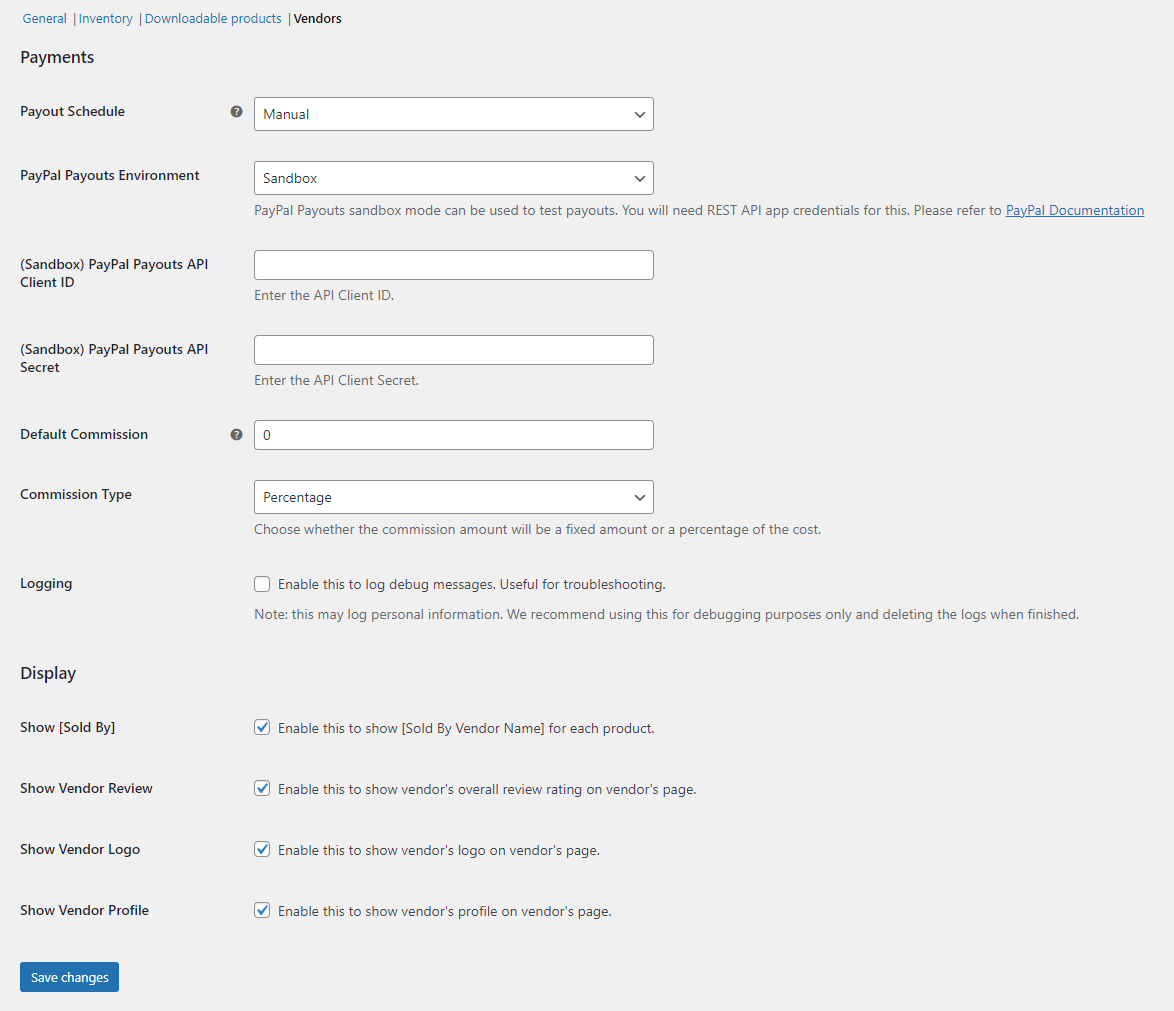
Task: Click the 'Enable this to log debug messages' label
Action: (472, 584)
